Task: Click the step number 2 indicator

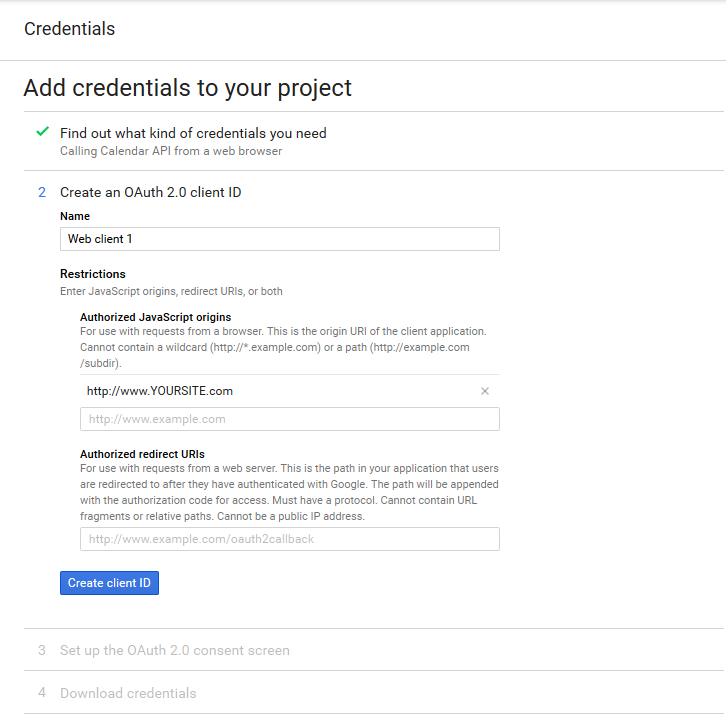Action: coord(42,192)
